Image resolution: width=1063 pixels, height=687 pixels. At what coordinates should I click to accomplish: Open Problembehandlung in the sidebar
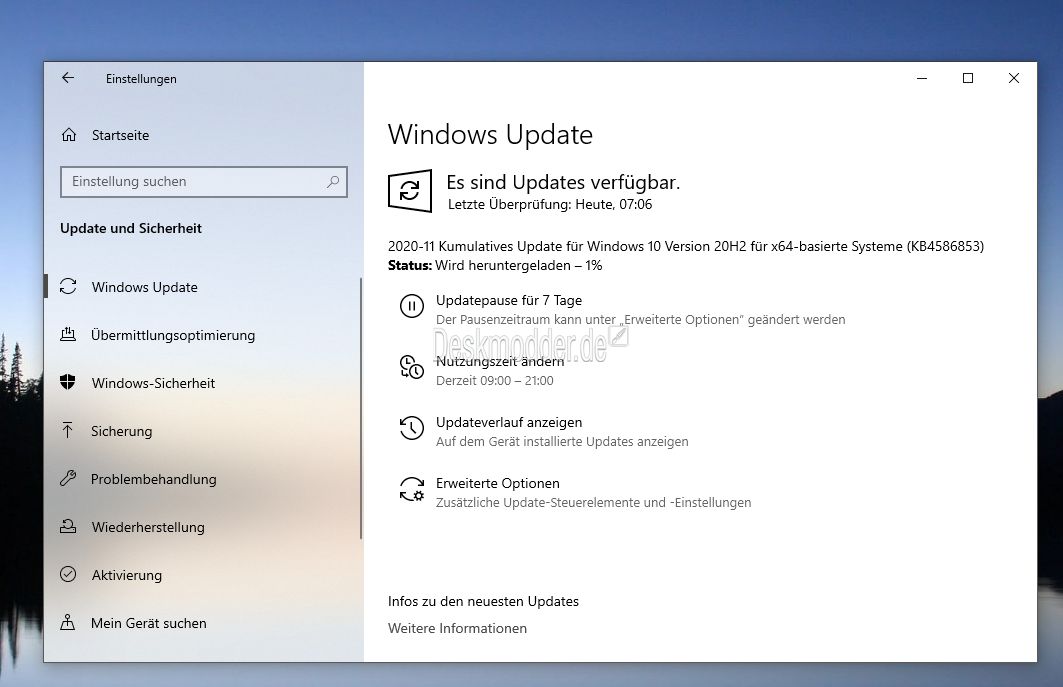pos(202,479)
